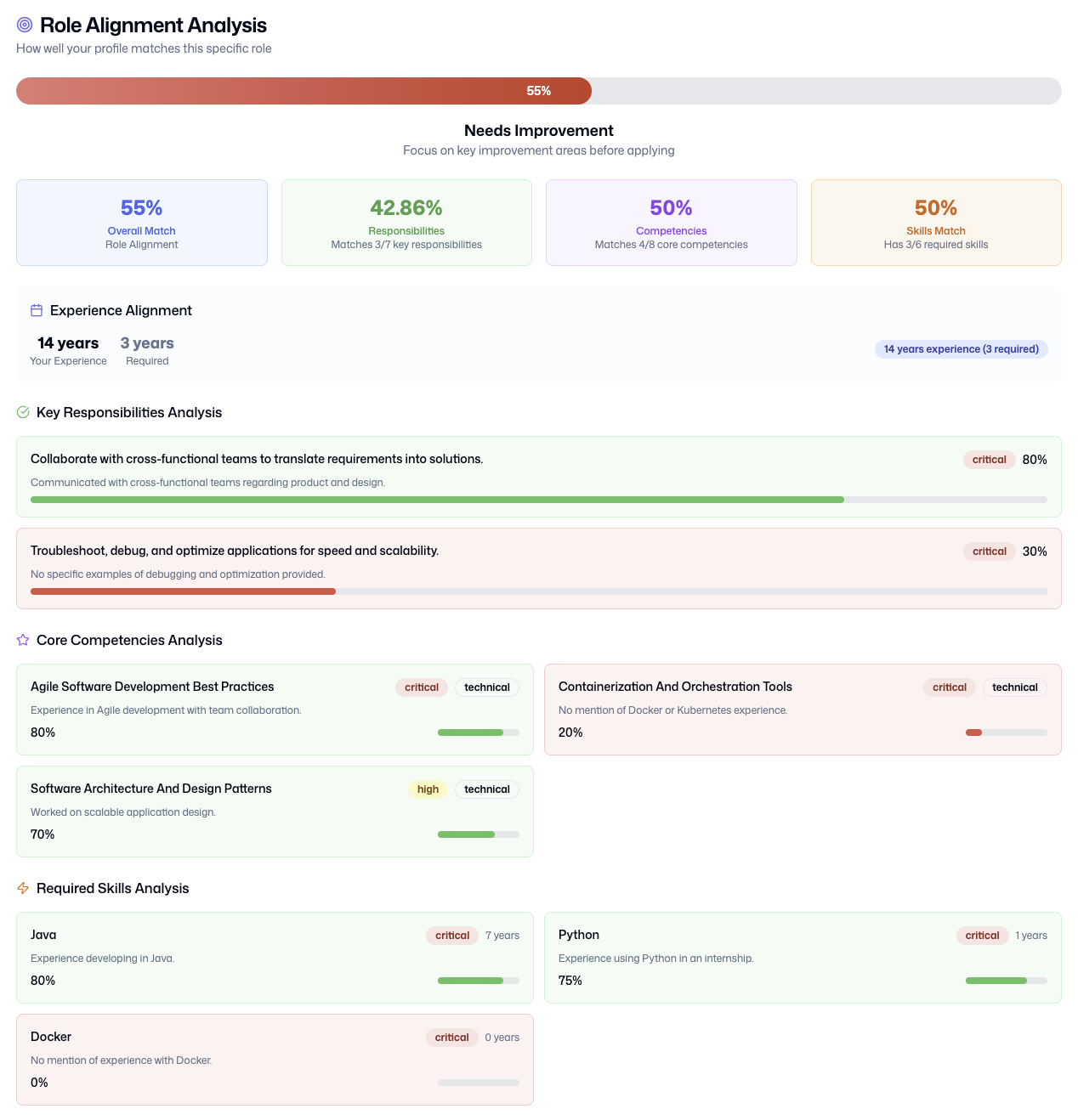Click the target icon beside Role Alignment Analysis
1078x1120 pixels.
(x=24, y=25)
